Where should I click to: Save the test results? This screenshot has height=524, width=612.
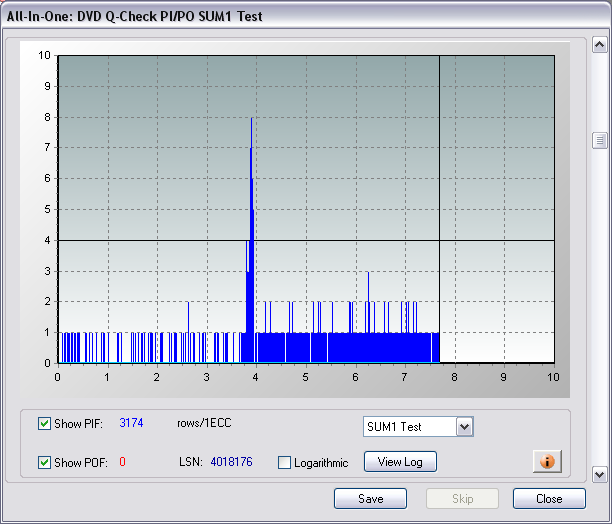pos(370,499)
